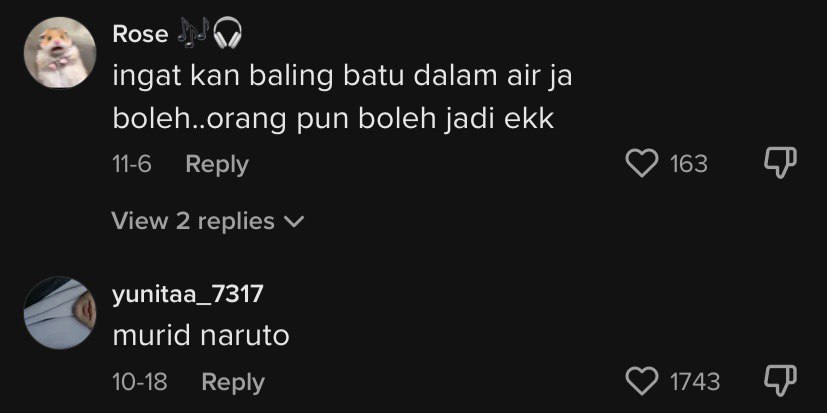This screenshot has height=413, width=827.
Task: Click the 1743 like count
Action: click(695, 382)
